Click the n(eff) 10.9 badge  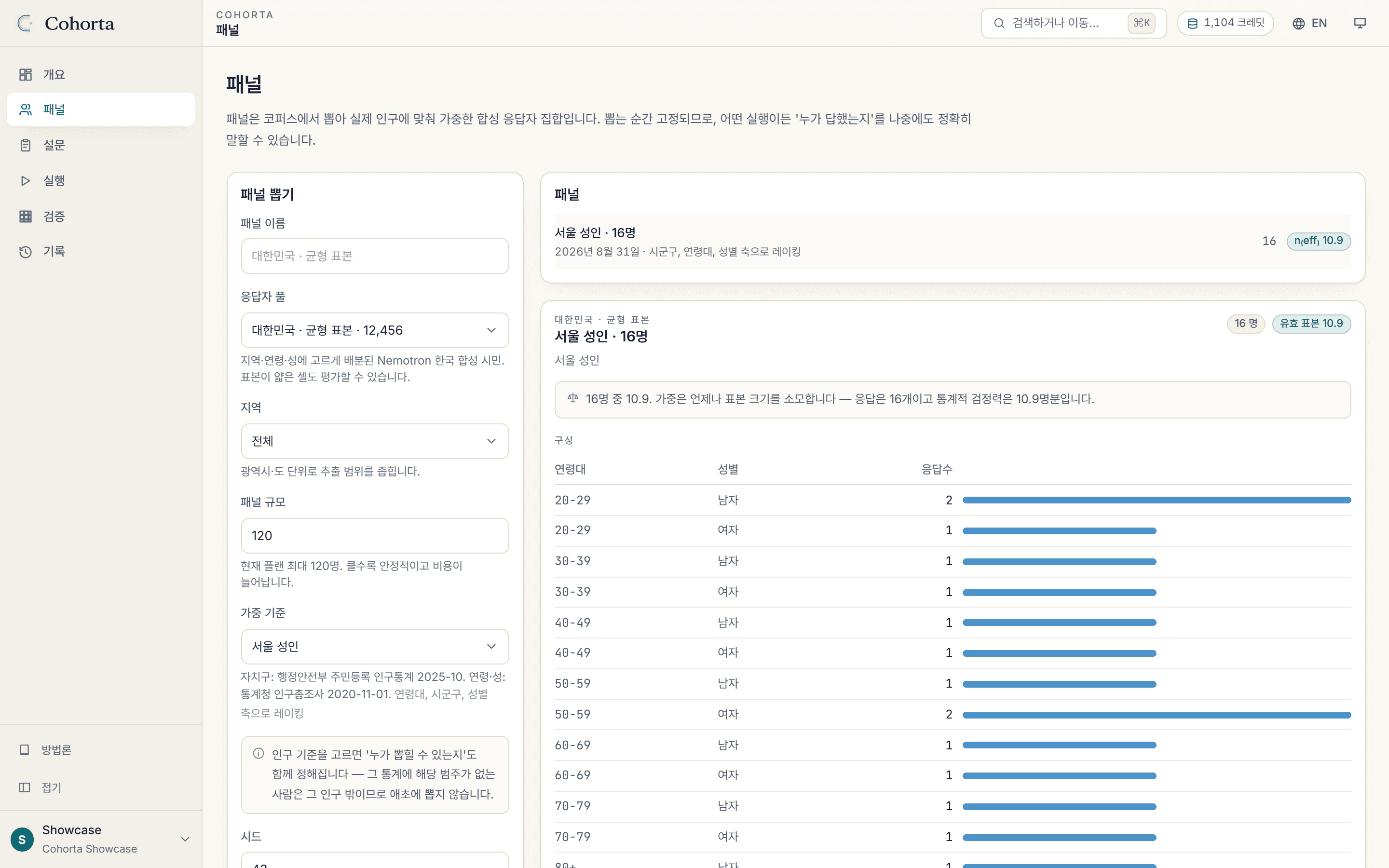(x=1319, y=241)
